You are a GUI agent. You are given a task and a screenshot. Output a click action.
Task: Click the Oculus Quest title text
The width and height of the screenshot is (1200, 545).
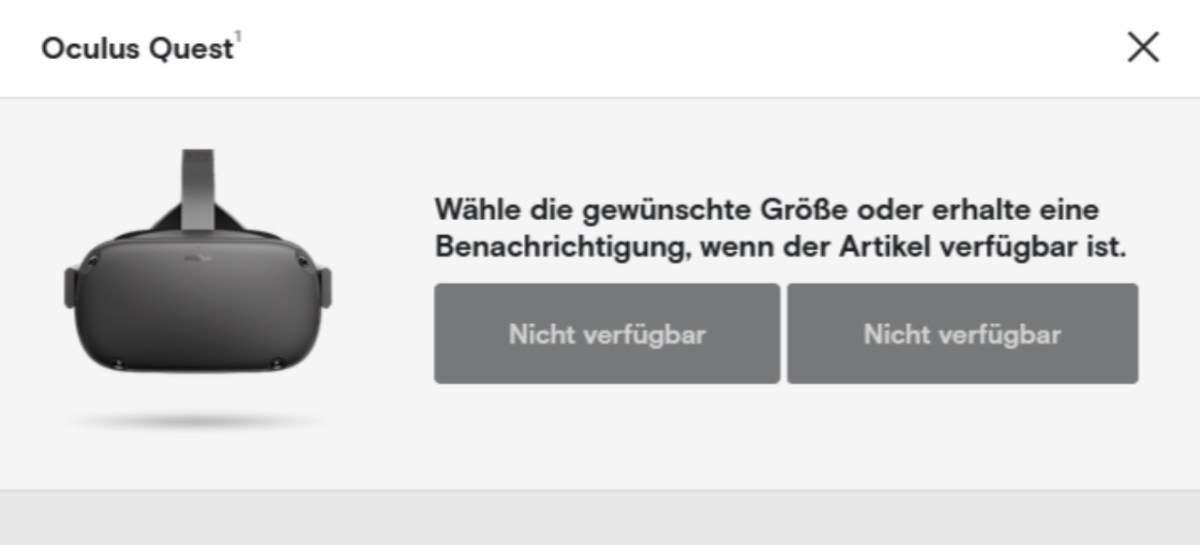pyautogui.click(x=137, y=49)
